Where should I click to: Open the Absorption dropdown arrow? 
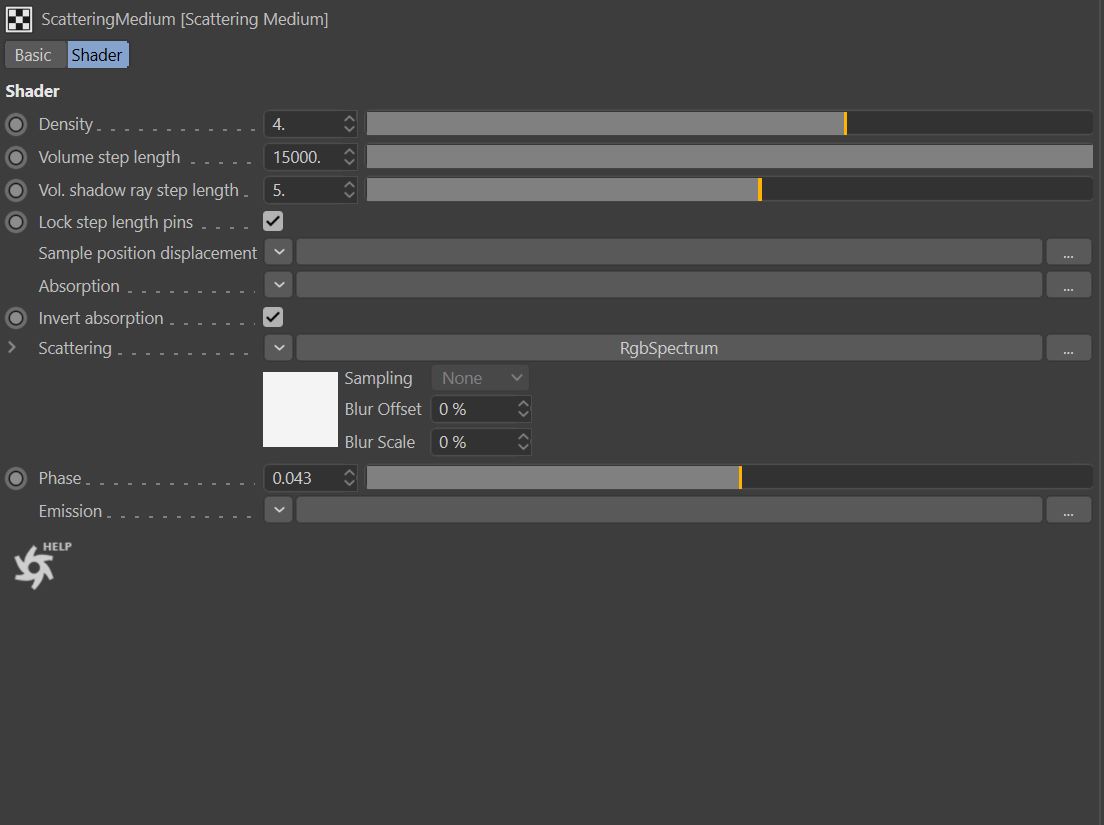tap(279, 285)
